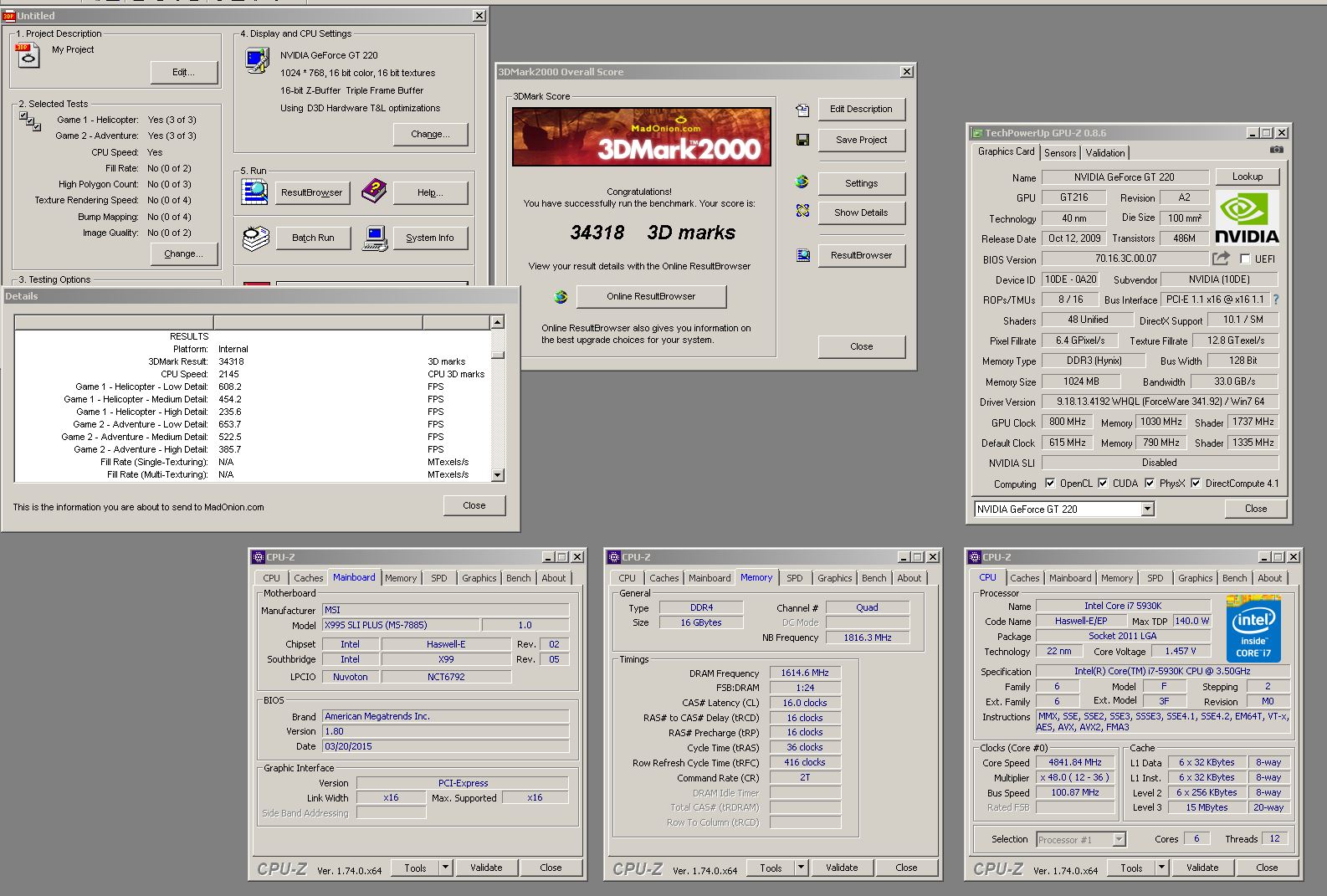Click Change... button under Selected Tests
The image size is (1327, 896).
(184, 253)
